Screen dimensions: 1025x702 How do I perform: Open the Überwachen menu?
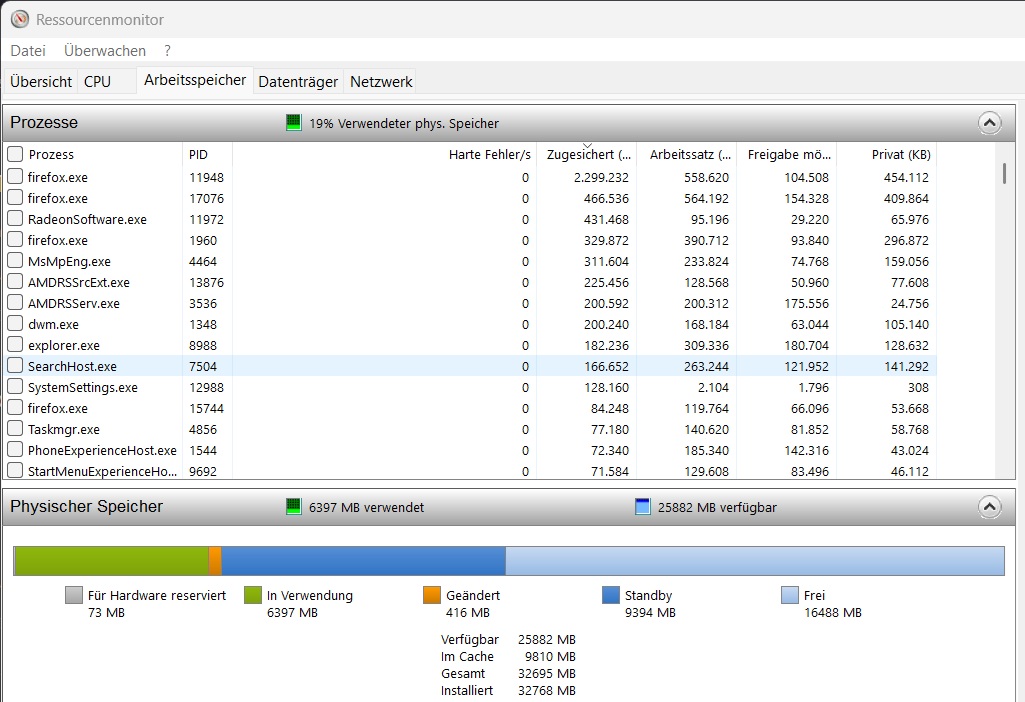pyautogui.click(x=105, y=50)
